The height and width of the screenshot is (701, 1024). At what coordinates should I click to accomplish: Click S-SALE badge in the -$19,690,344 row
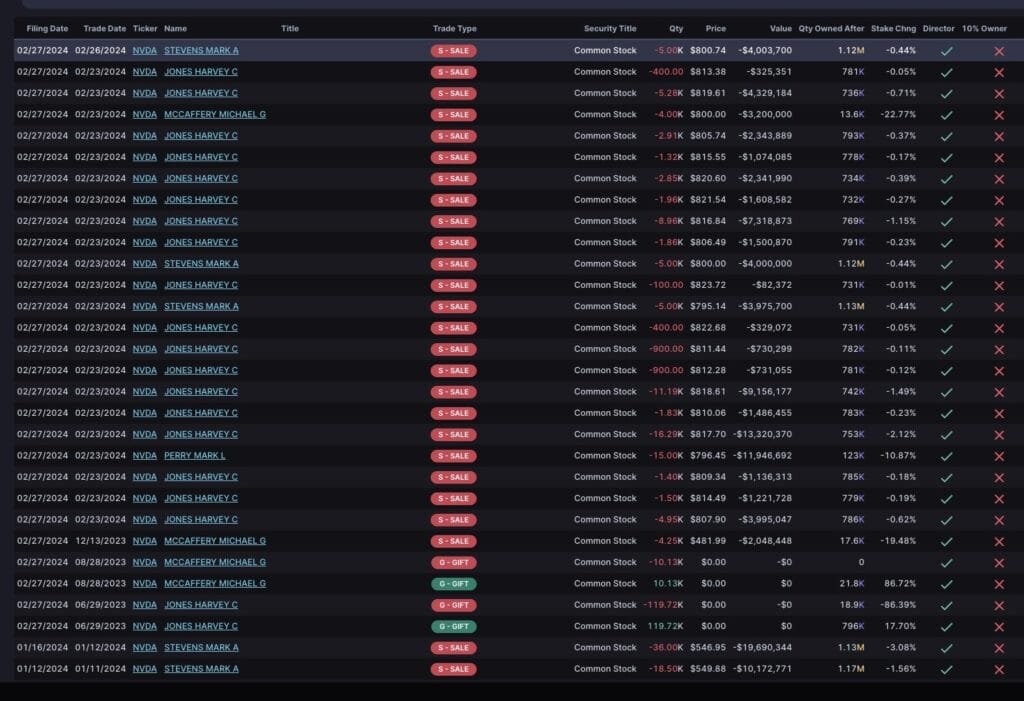453,648
